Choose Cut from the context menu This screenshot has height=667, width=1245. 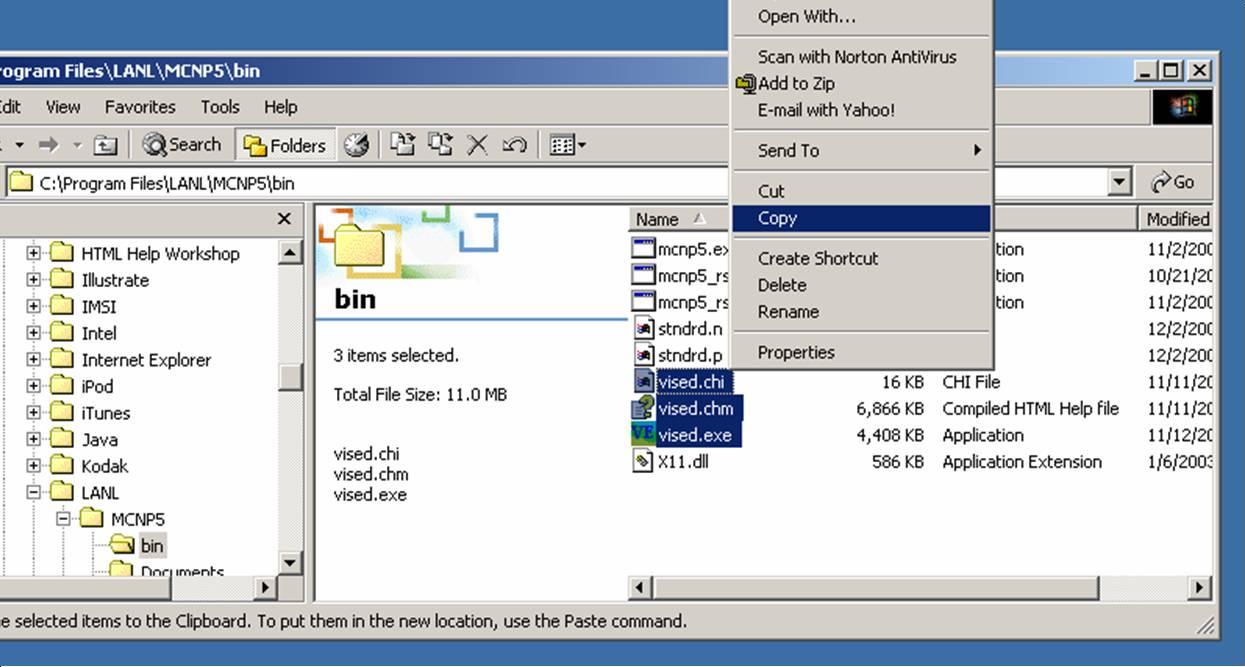pyautogui.click(x=861, y=191)
